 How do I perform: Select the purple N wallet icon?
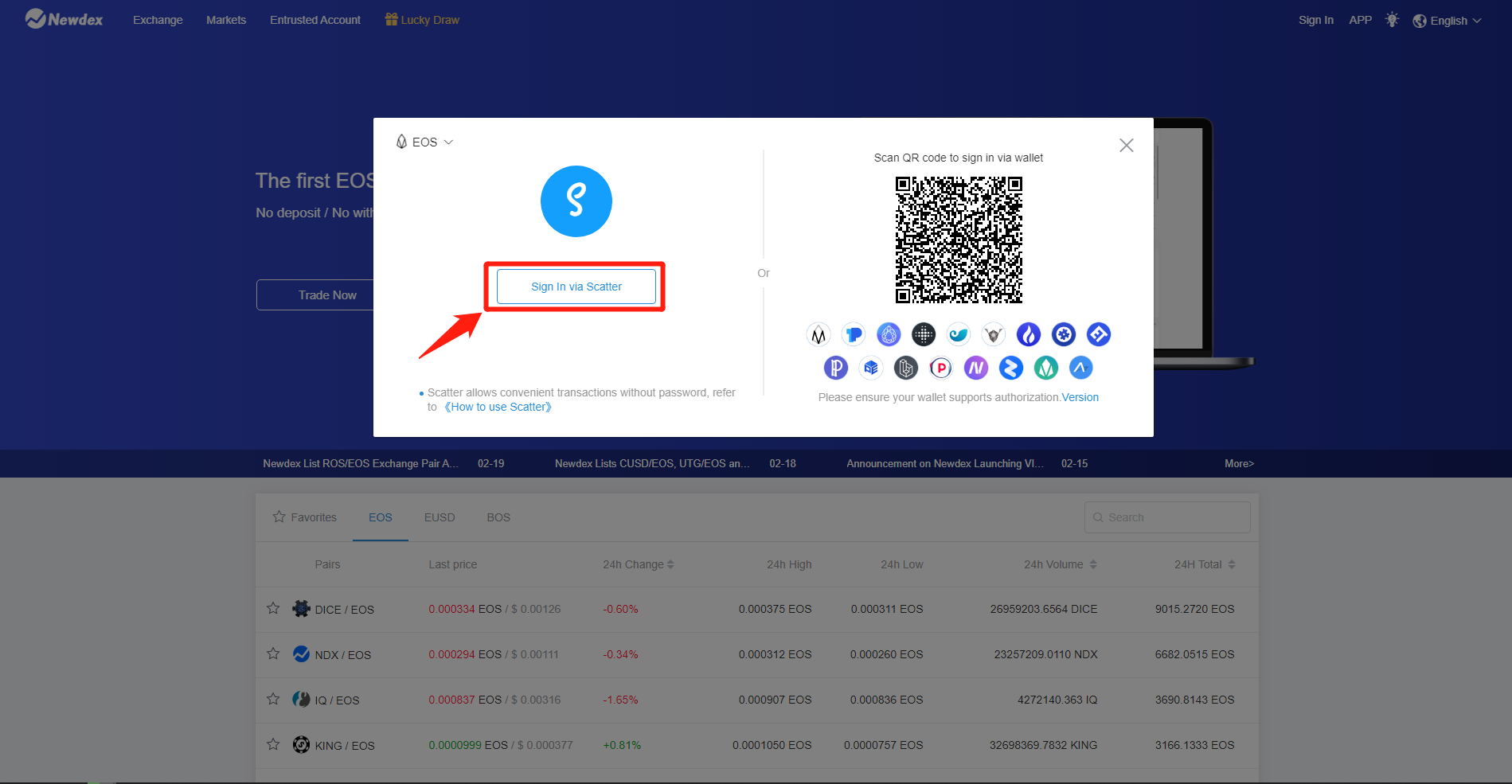coord(976,368)
